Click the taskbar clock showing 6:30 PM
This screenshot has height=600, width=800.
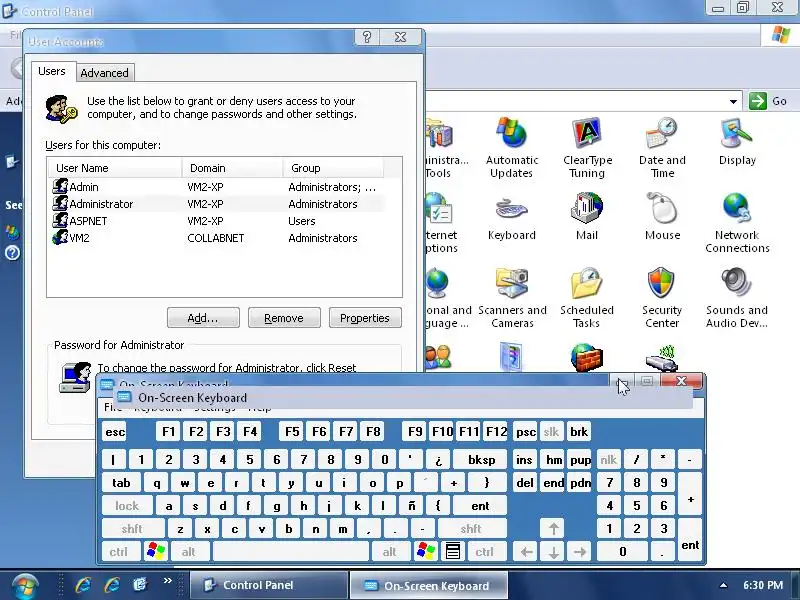coord(763,585)
